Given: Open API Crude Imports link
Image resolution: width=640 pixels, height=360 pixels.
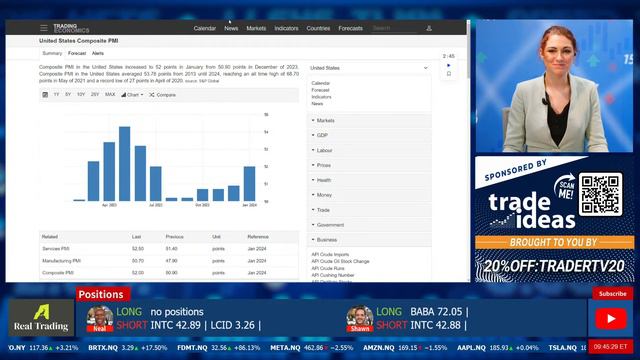Looking at the screenshot, I should (330, 255).
